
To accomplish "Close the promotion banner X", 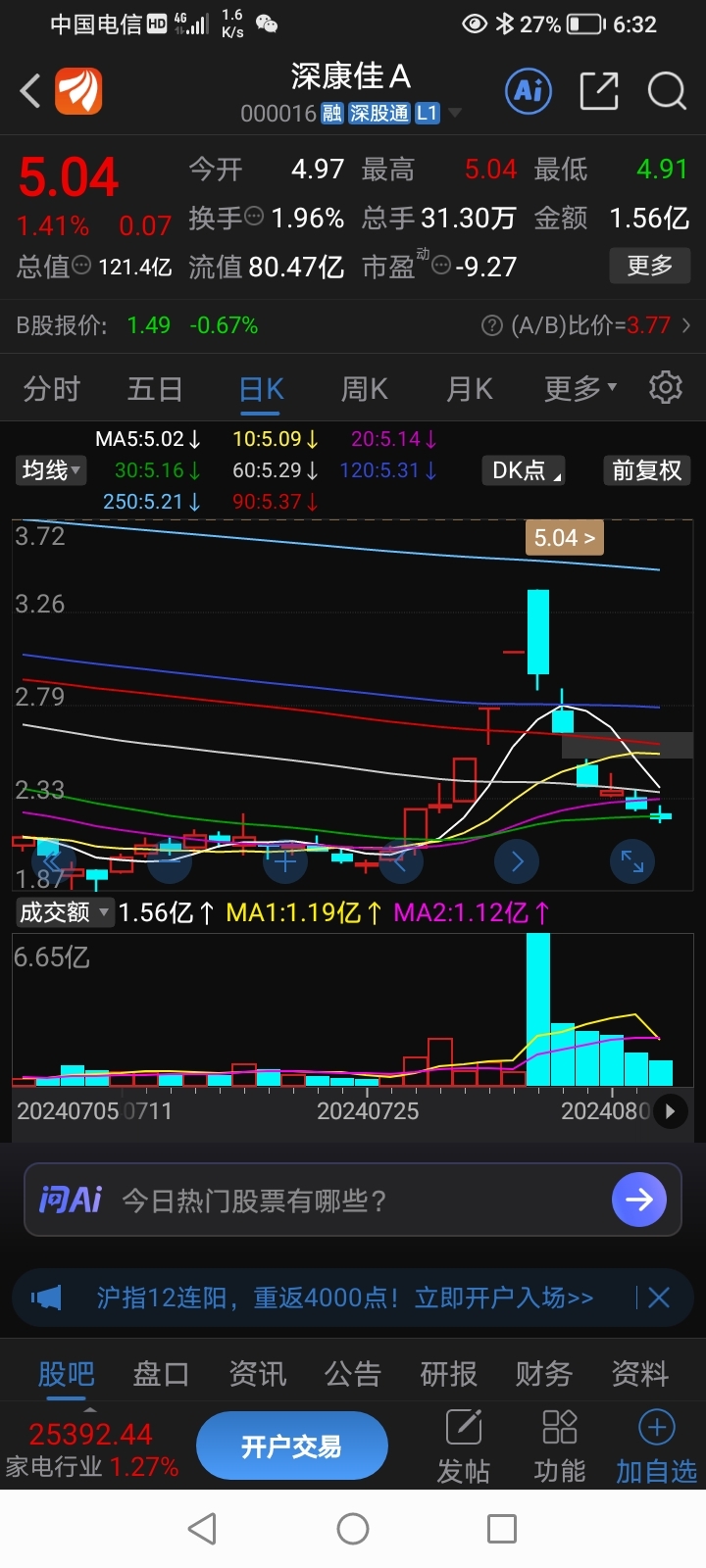I will pos(659,1298).
